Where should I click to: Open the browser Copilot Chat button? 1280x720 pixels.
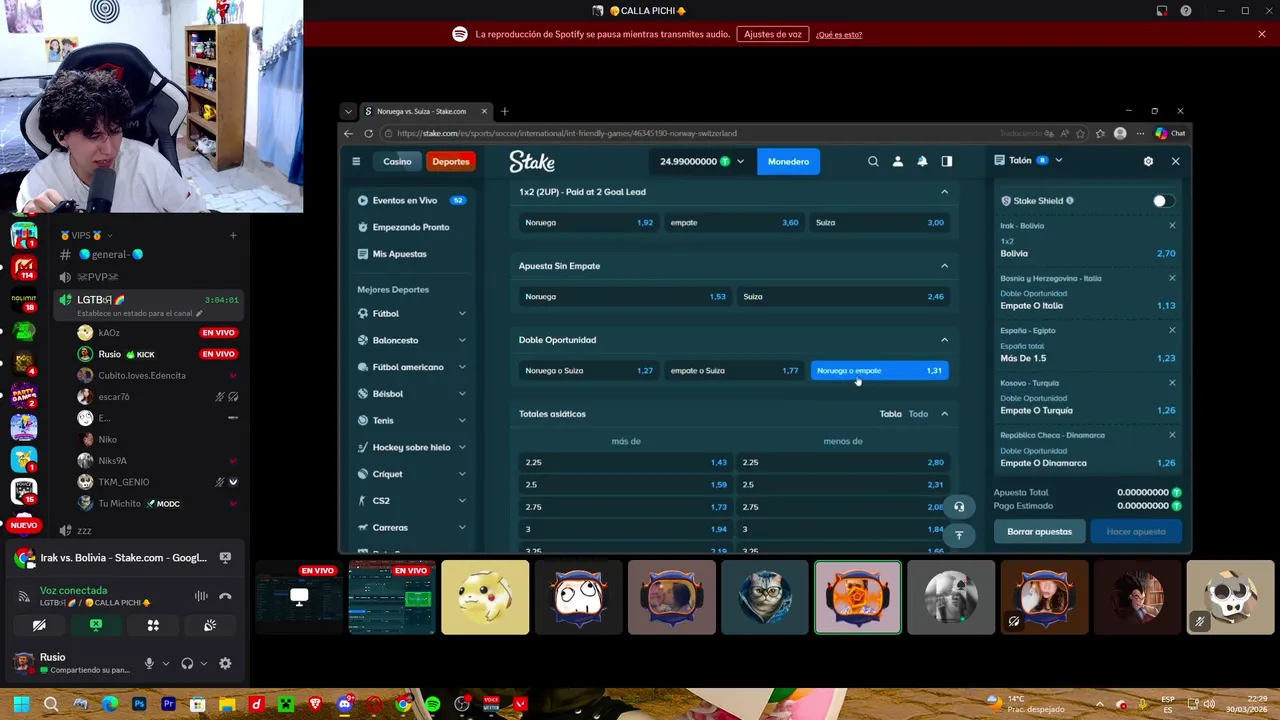coord(1170,133)
